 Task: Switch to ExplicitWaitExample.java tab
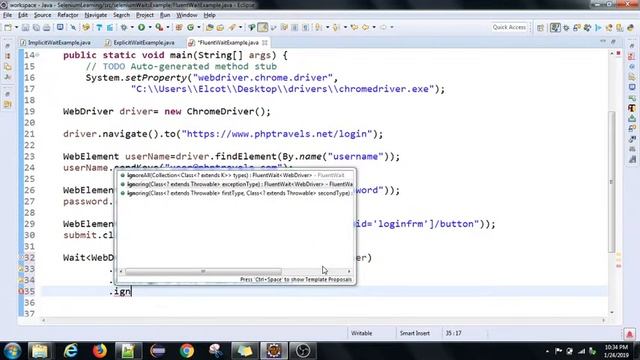[x=140, y=42]
